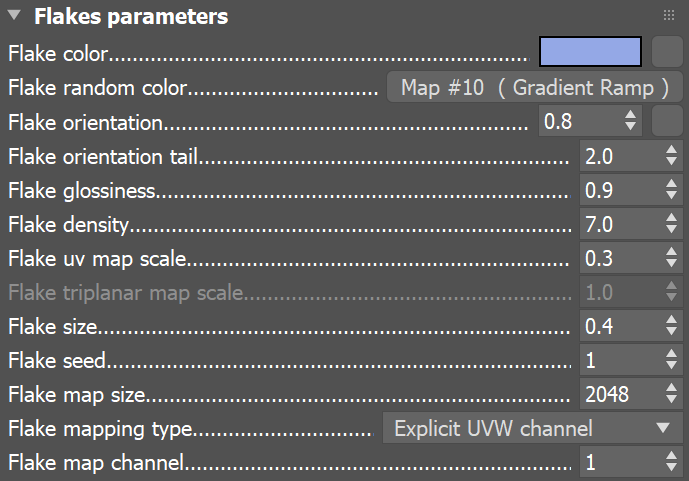
Task: Click the Flake color map slot button
Action: [x=666, y=52]
